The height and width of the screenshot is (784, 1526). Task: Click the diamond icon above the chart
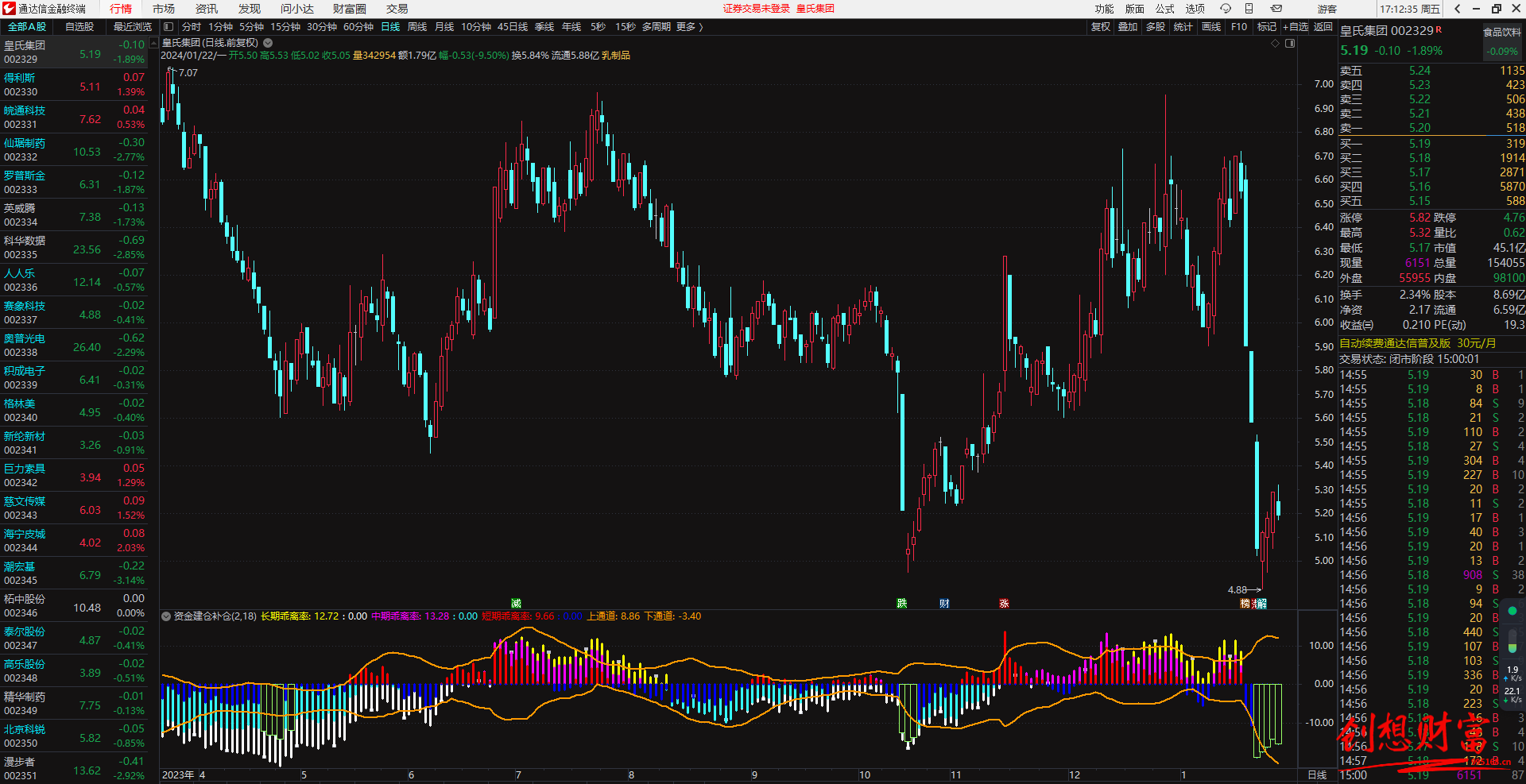tap(1276, 43)
